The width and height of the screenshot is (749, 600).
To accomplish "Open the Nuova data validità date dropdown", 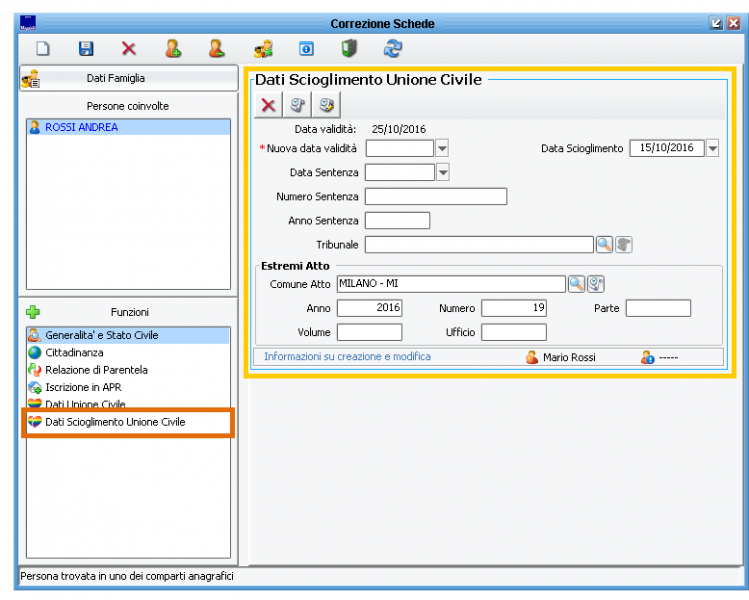I will (442, 148).
